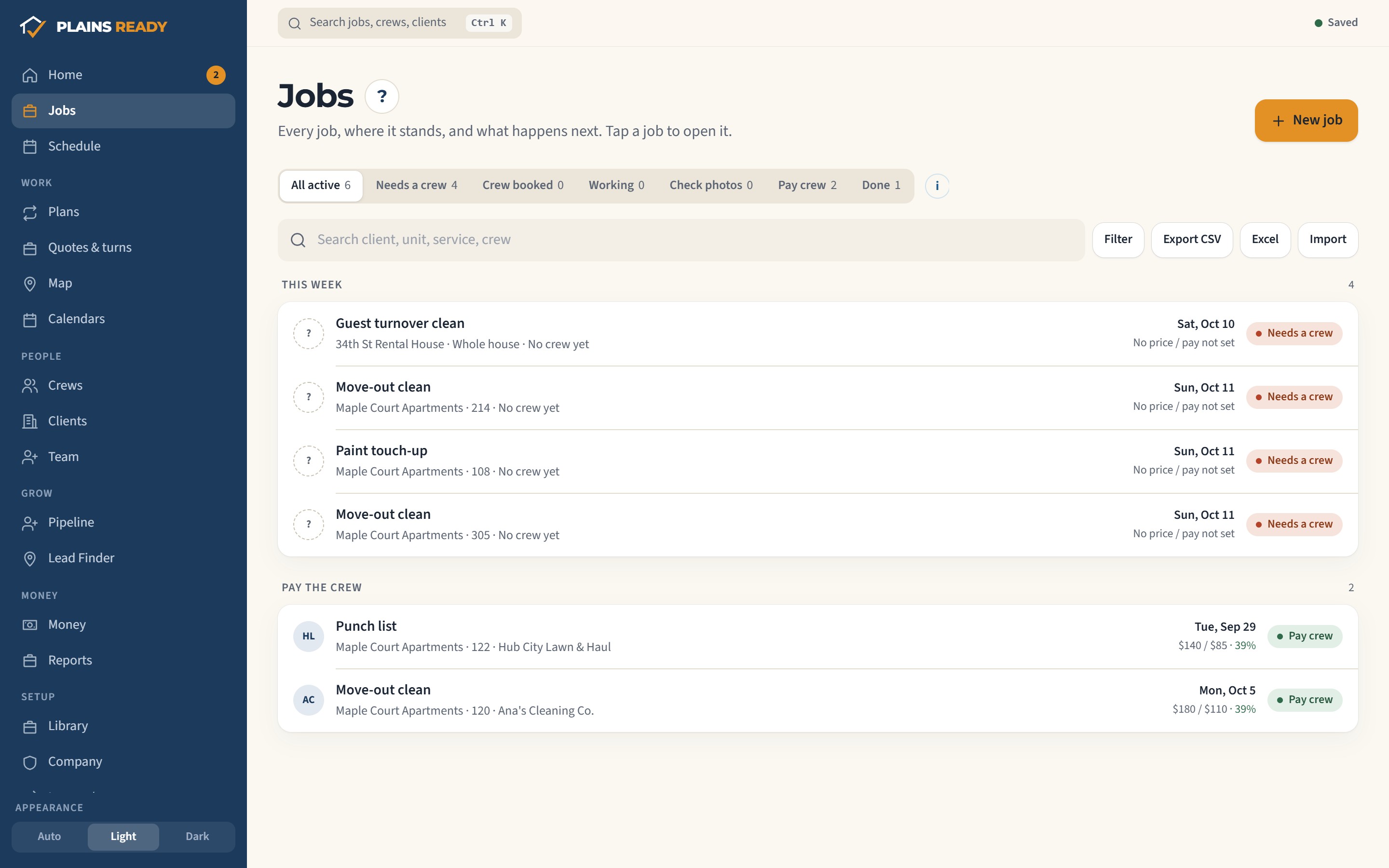Click the Money banknote icon
1389x868 pixels.
pos(30,624)
